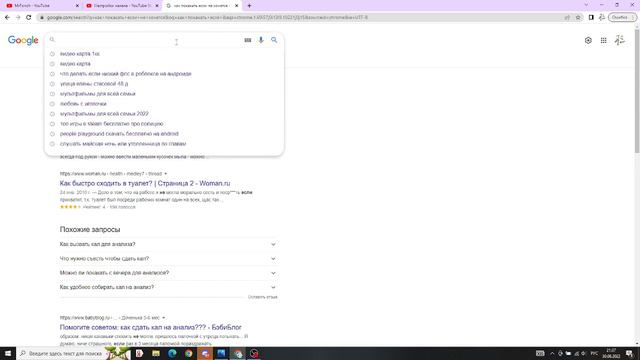The height and width of the screenshot is (360, 640).
Task: Go back using the browser back arrow
Action: coord(7,18)
